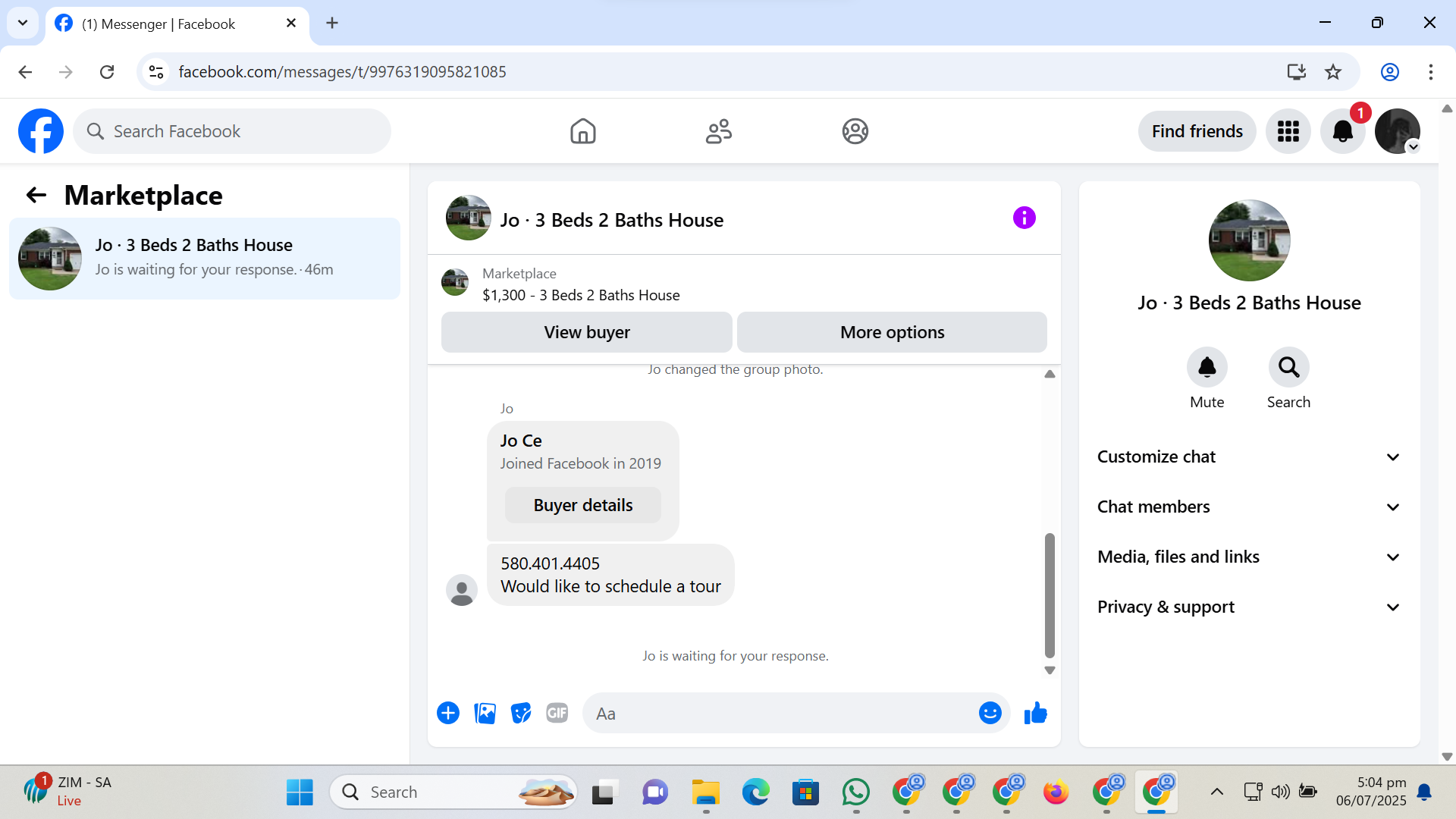Click the Search Facebook field
The image size is (1456, 819).
click(x=232, y=131)
